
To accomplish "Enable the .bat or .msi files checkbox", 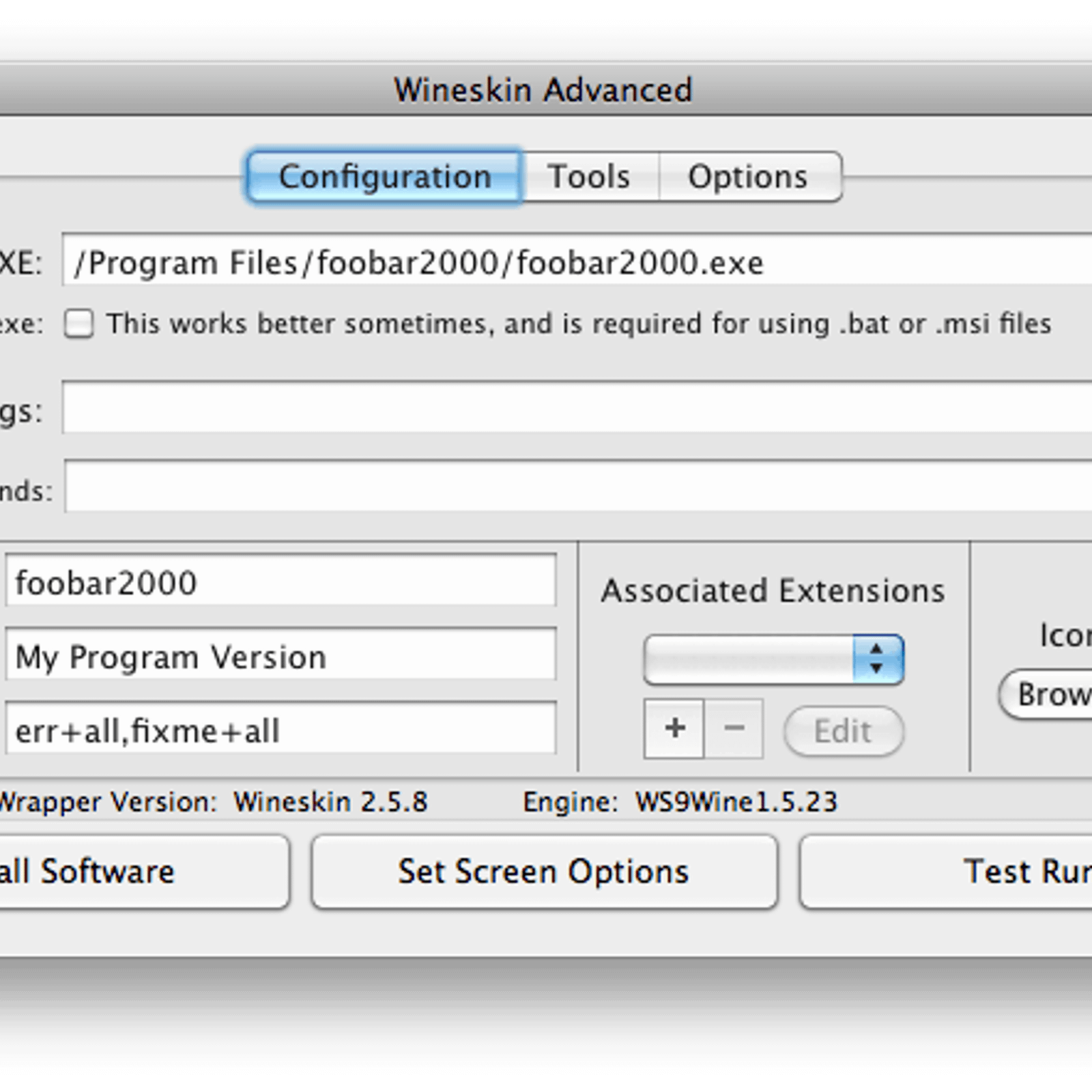I will tap(79, 323).
